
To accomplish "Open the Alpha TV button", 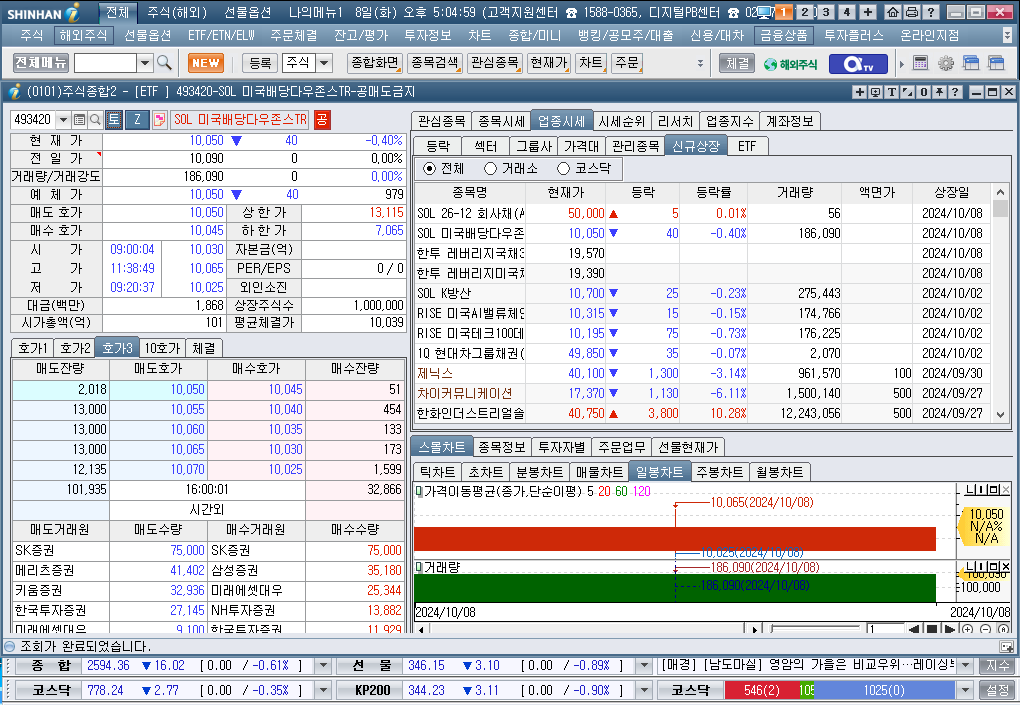I will (859, 64).
